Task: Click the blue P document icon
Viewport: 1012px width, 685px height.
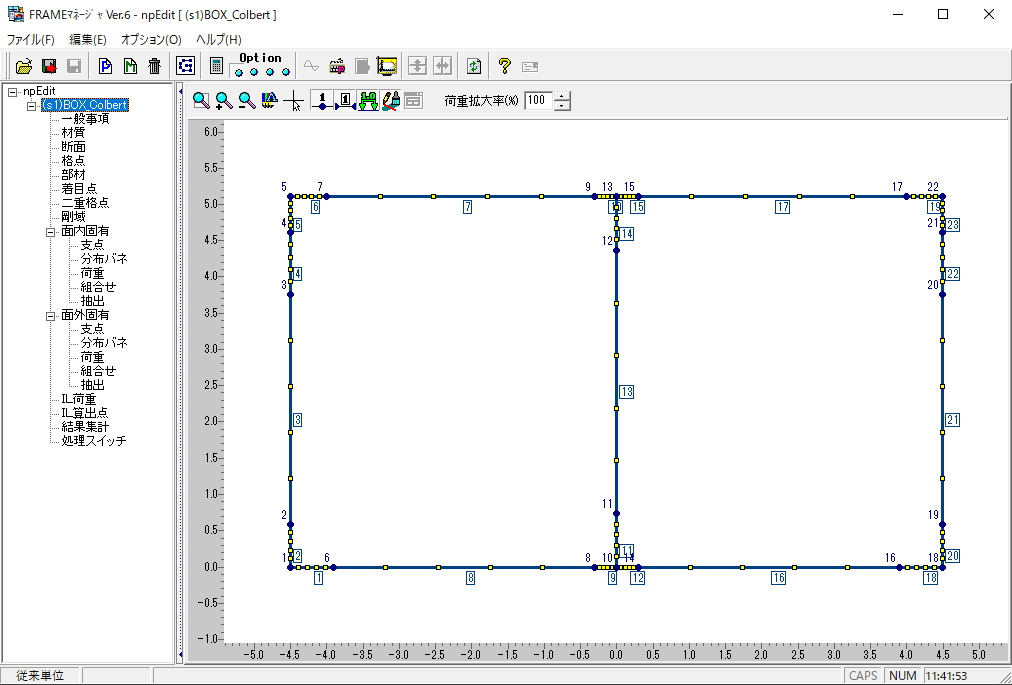Action: (105, 66)
